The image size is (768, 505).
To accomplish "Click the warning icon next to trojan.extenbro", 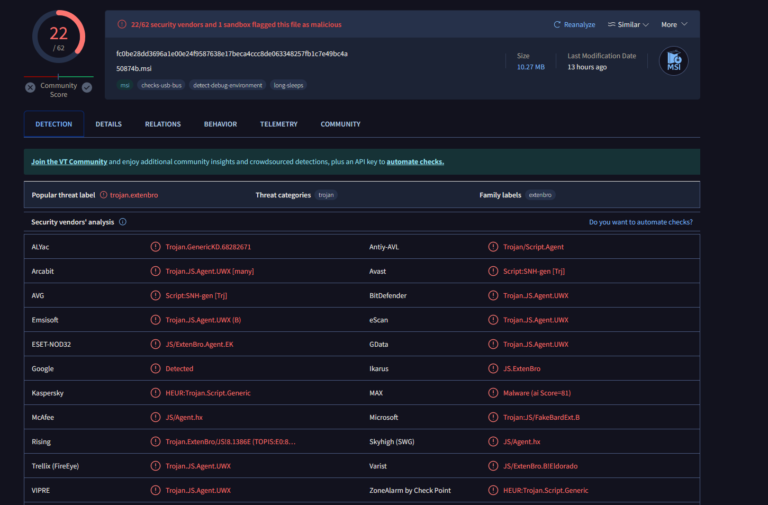I will [103, 195].
